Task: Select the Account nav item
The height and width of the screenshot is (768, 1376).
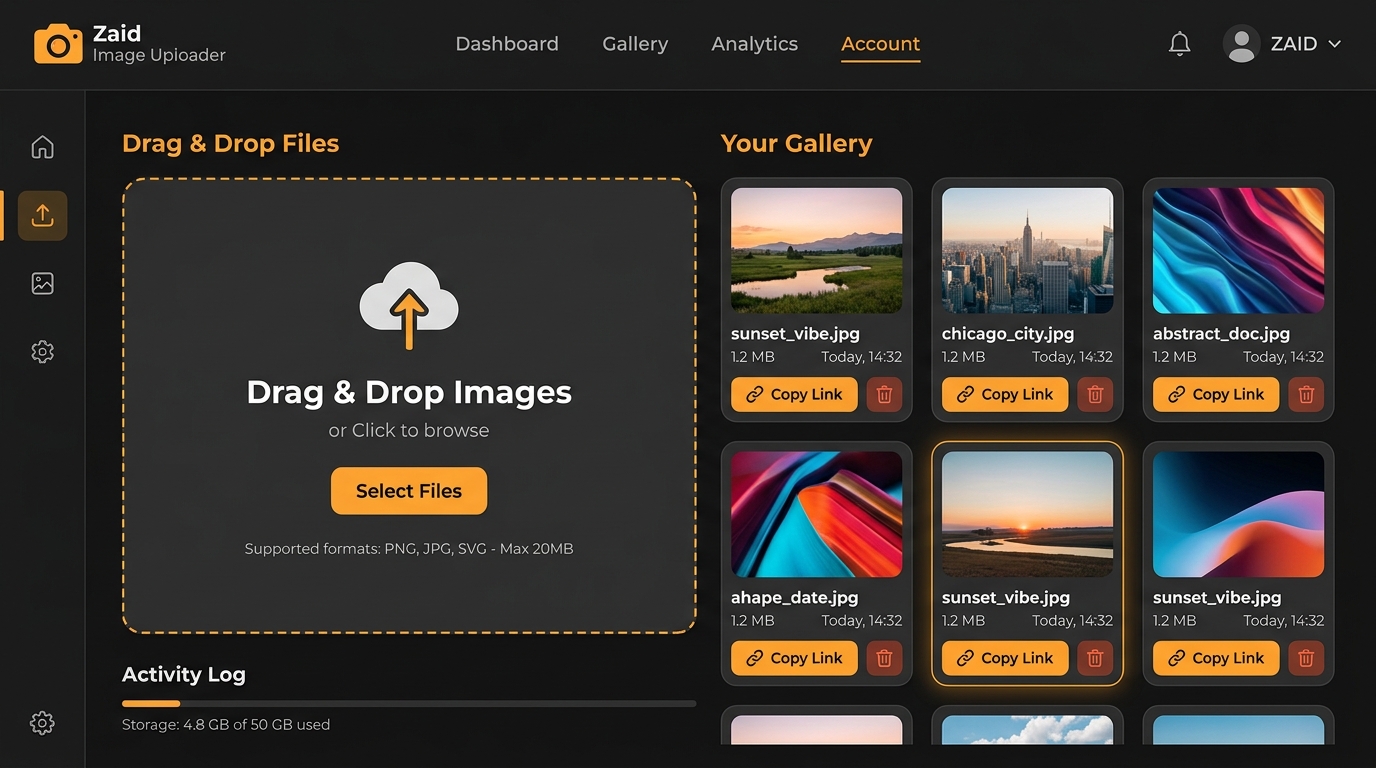Action: pos(880,44)
